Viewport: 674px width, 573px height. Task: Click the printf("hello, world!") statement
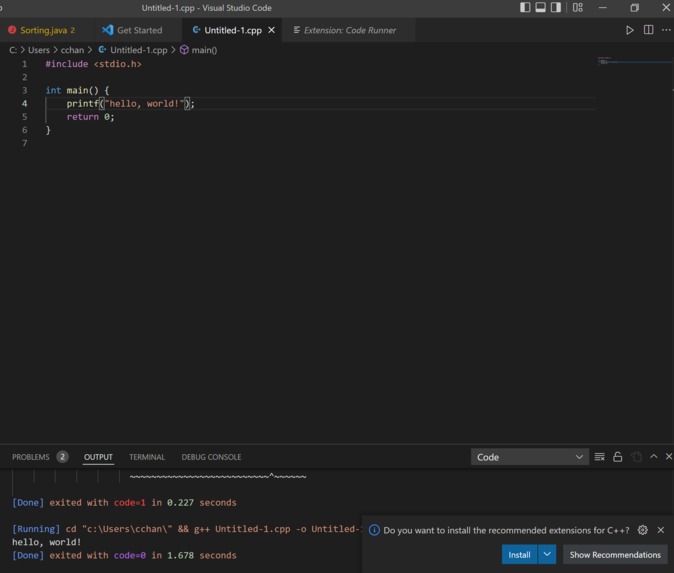pyautogui.click(x=130, y=104)
